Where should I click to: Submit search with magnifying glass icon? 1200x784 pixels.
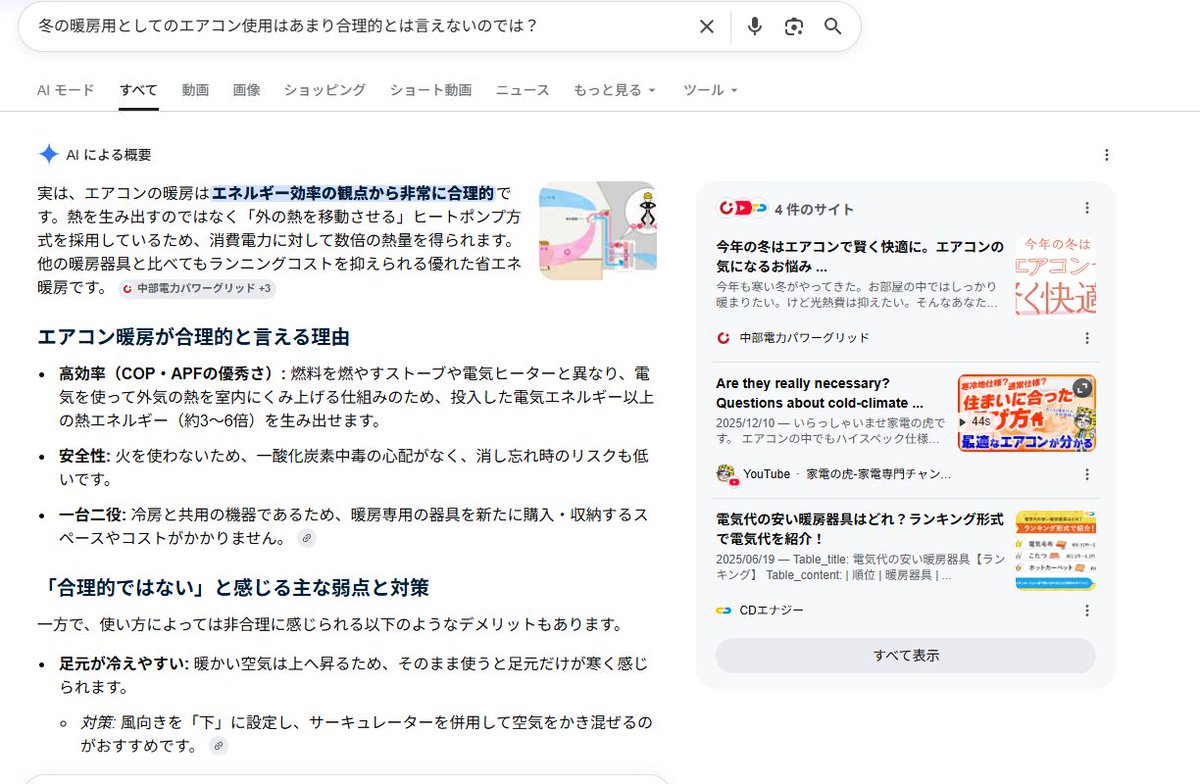(833, 27)
